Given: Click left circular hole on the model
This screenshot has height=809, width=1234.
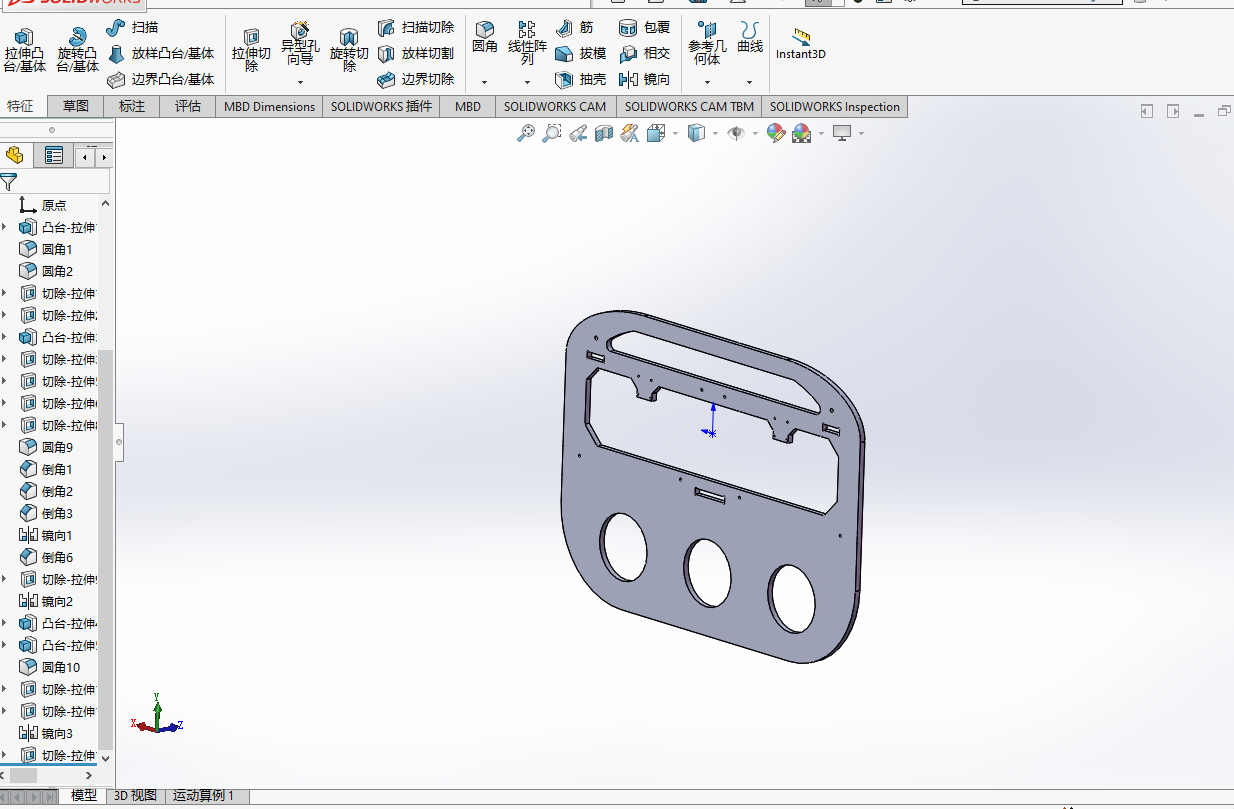Looking at the screenshot, I should coord(623,546).
